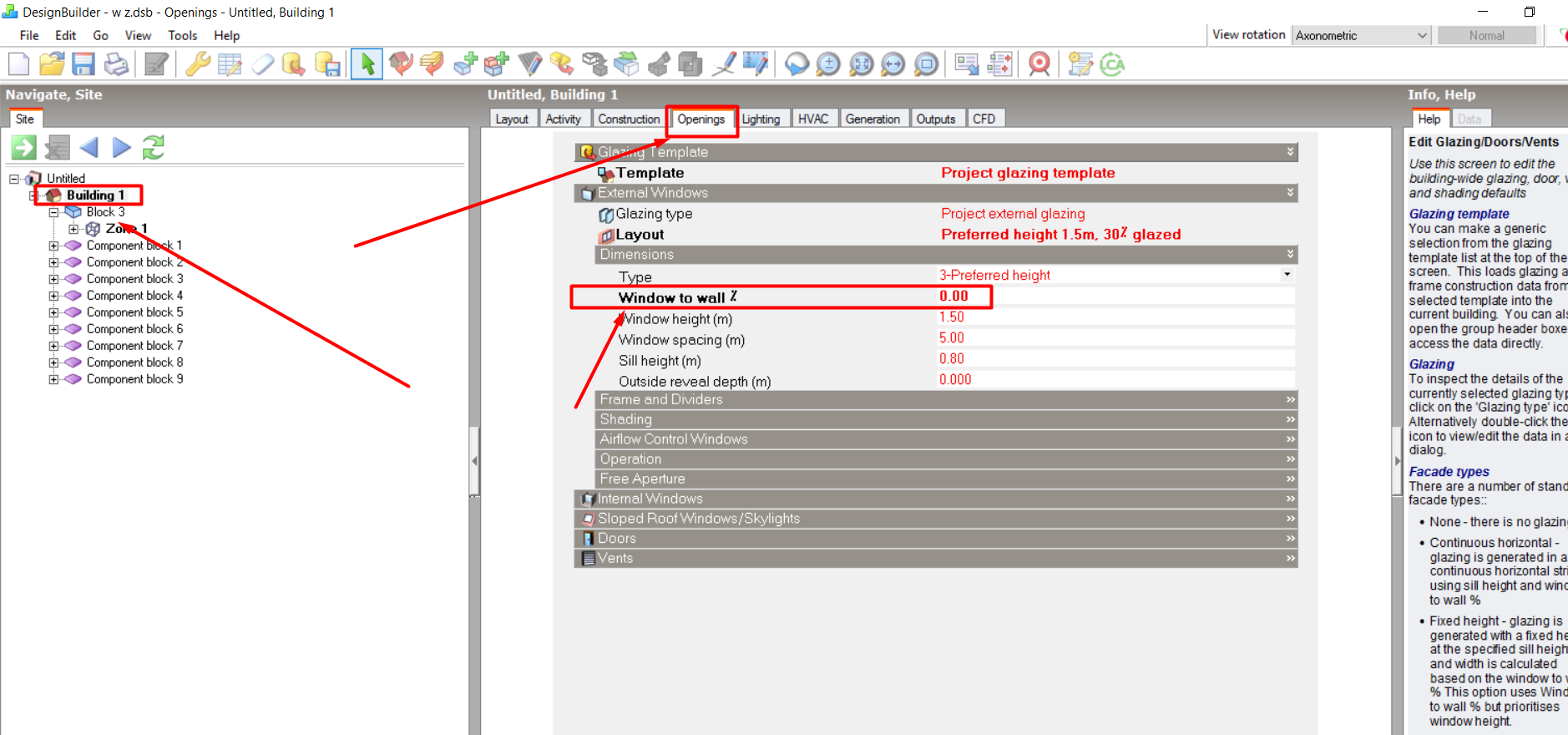Viewport: 1568px width, 735px height.
Task: Switch to the HVAC tab
Action: (x=813, y=119)
